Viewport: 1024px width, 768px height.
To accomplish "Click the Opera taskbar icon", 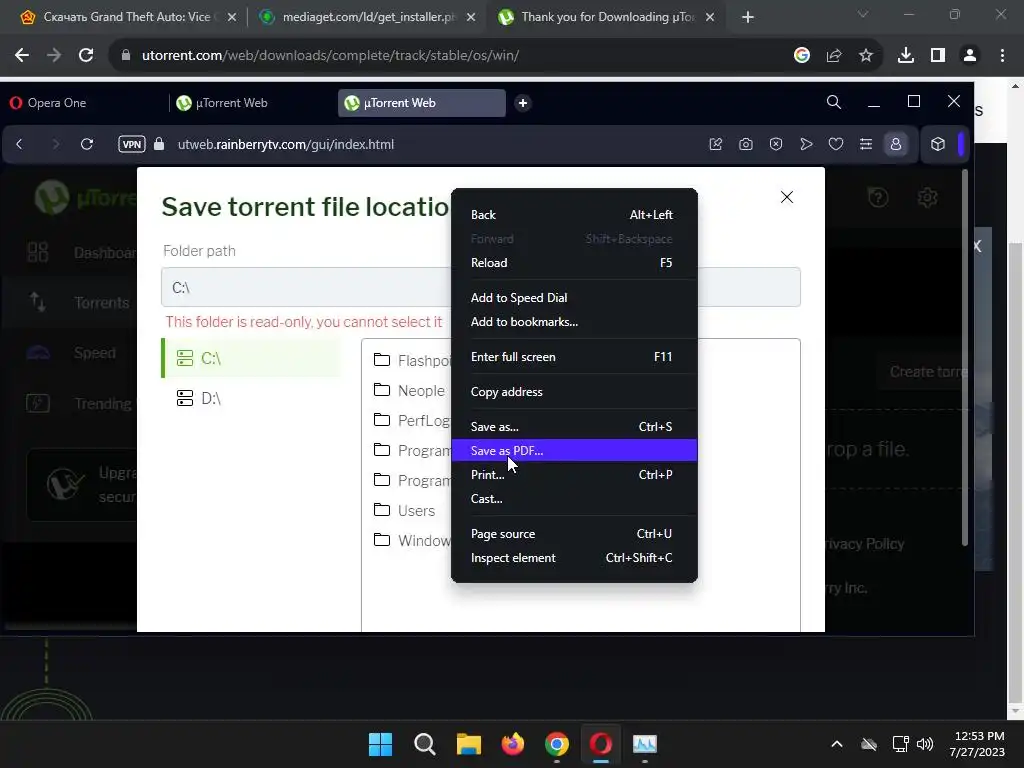I will coord(601,744).
